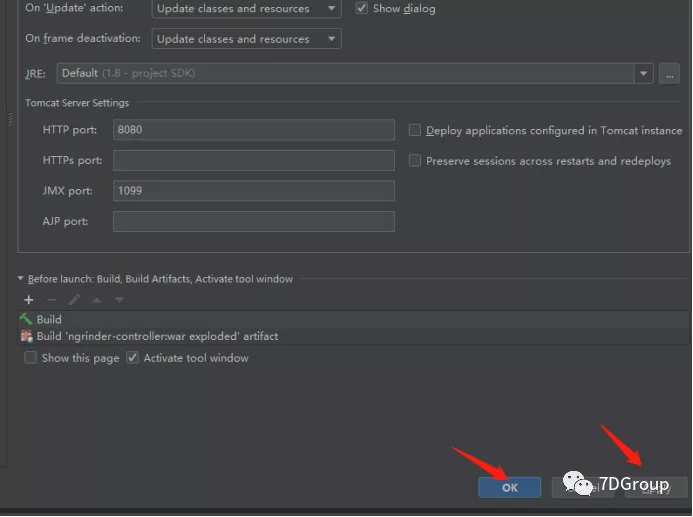Screen dimensions: 693x517
Task: Enable Preserve sessions across restarts and redeploys
Action: coord(415,160)
